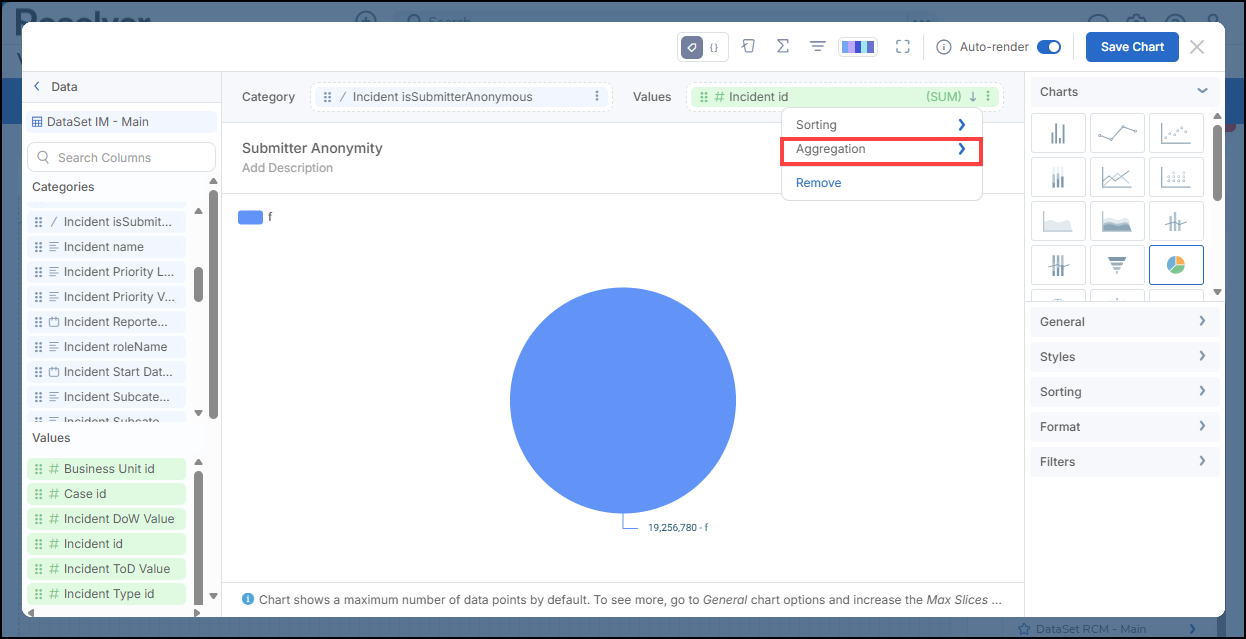Open the summation tool in the toolbar
Viewport: 1246px width, 639px height.
point(783,47)
